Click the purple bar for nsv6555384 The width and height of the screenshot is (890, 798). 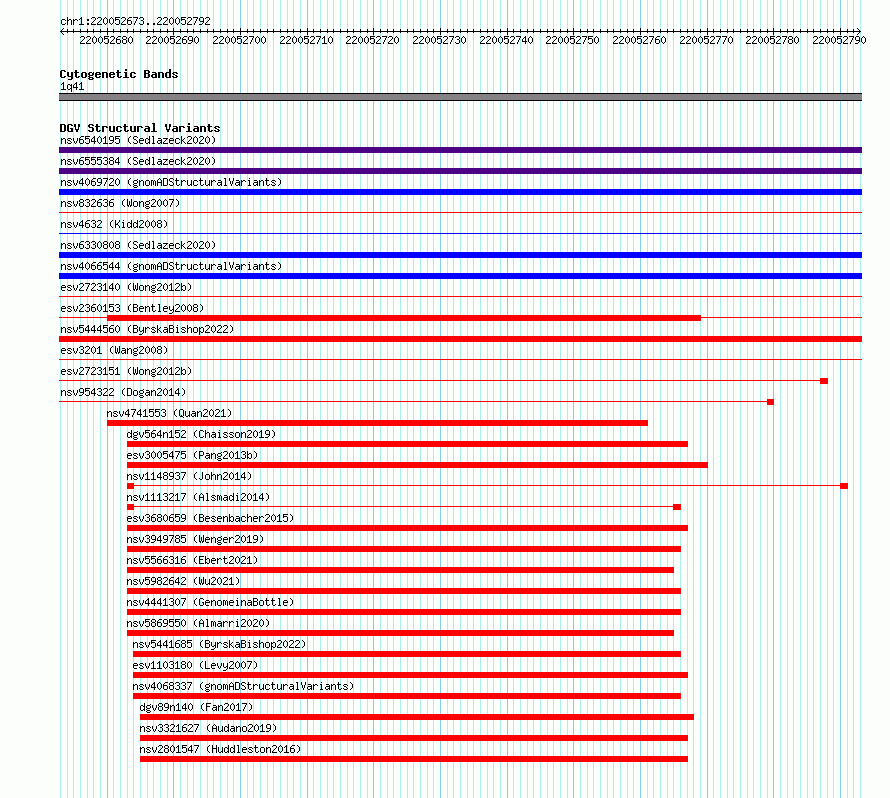click(x=460, y=171)
